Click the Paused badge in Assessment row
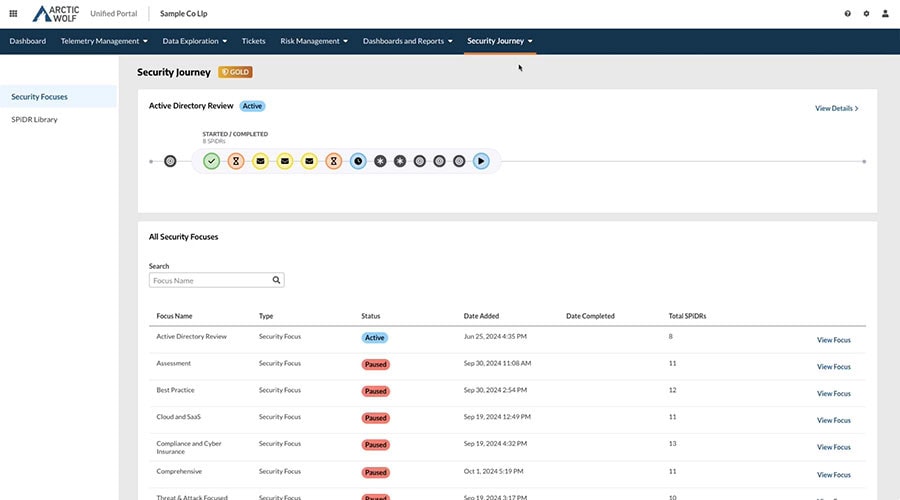Screen dimensions: 900x500 click(x=375, y=365)
